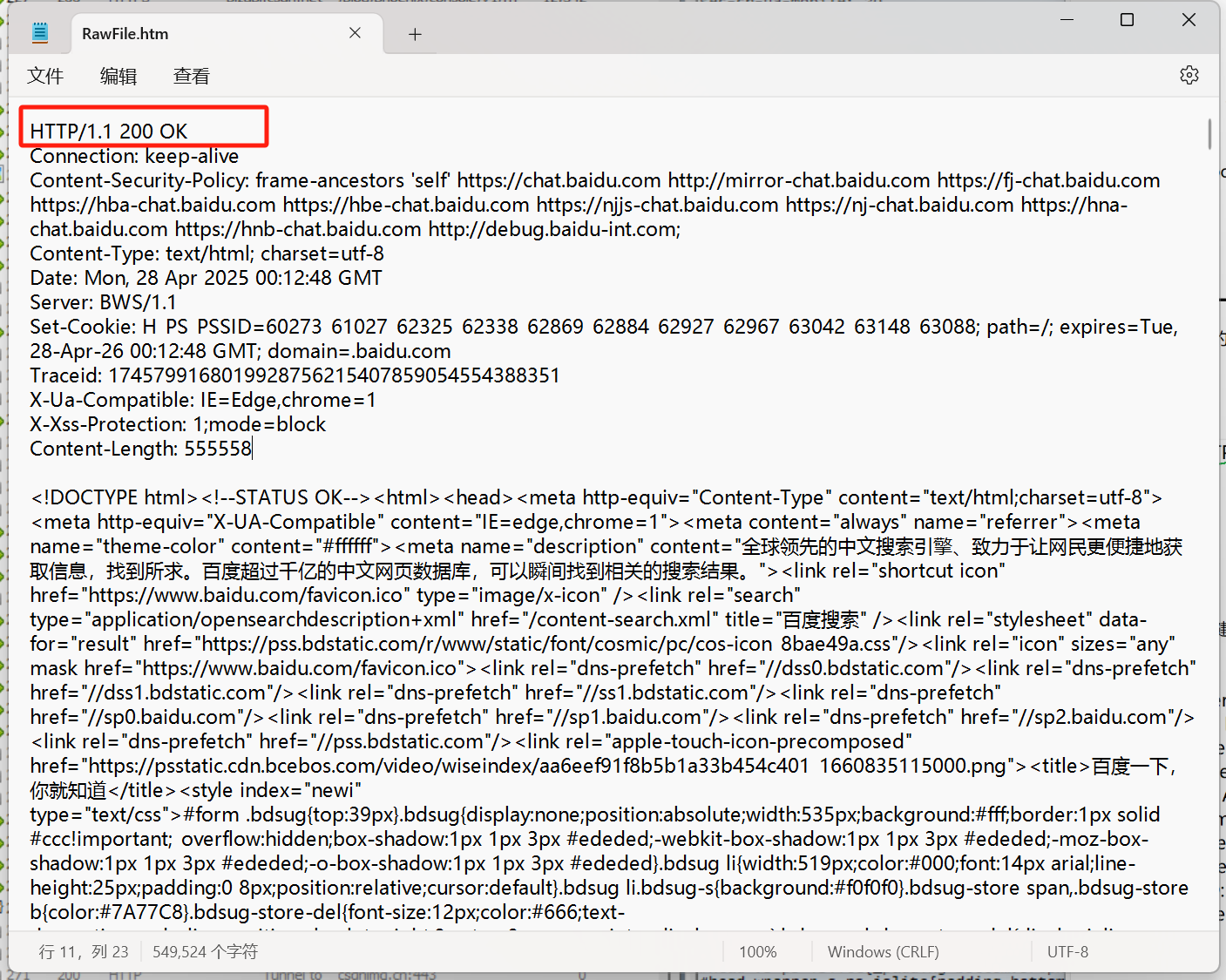Click Windows (CRLF) line ending indicator

click(x=884, y=952)
